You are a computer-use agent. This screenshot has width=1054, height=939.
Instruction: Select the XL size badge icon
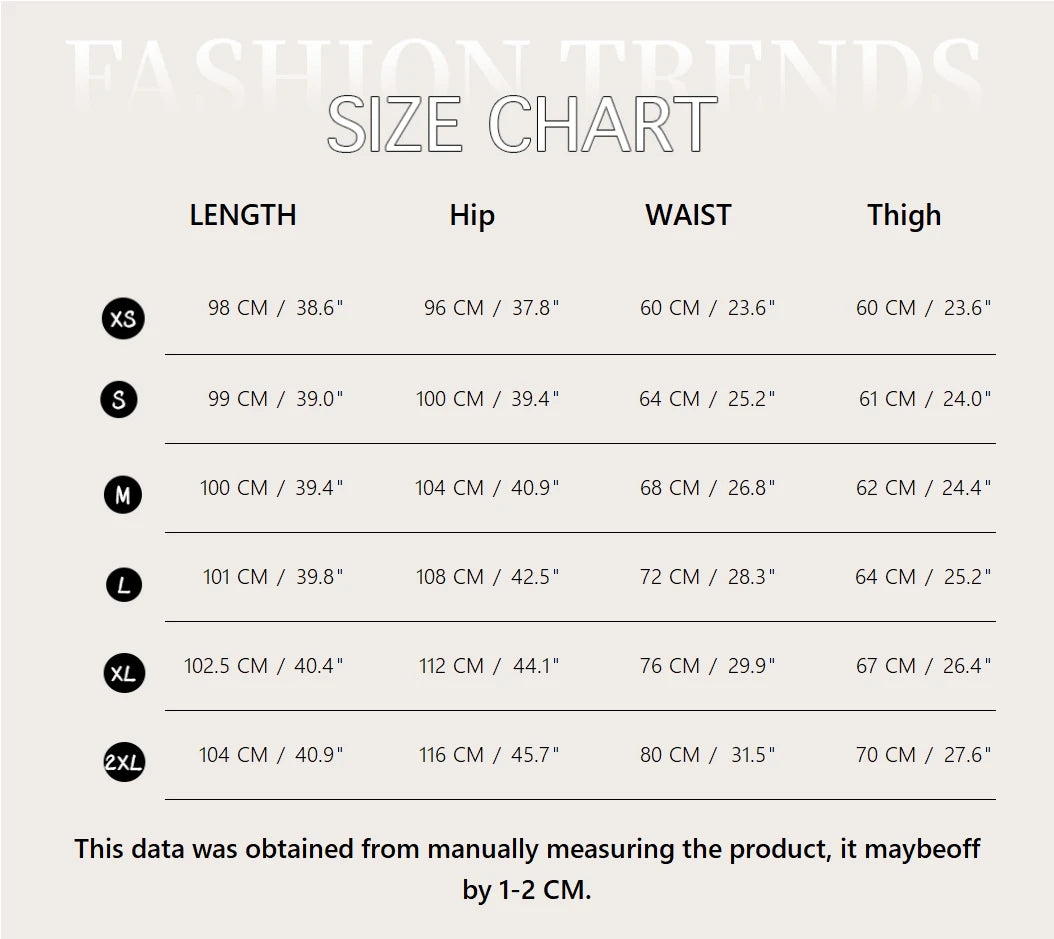124,673
